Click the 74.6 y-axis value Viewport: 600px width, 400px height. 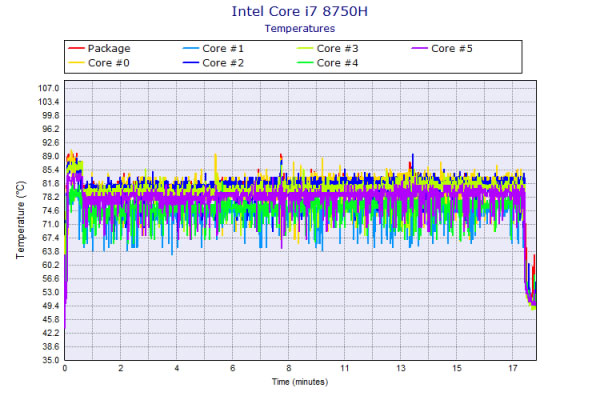[50, 211]
